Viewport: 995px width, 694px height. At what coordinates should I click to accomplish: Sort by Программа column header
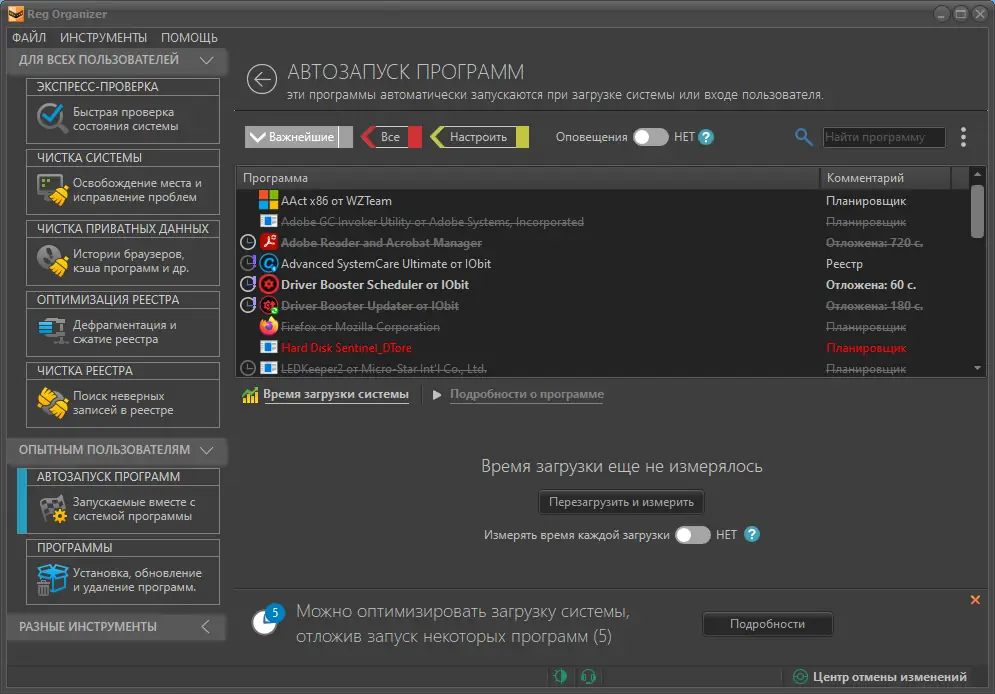(528, 178)
